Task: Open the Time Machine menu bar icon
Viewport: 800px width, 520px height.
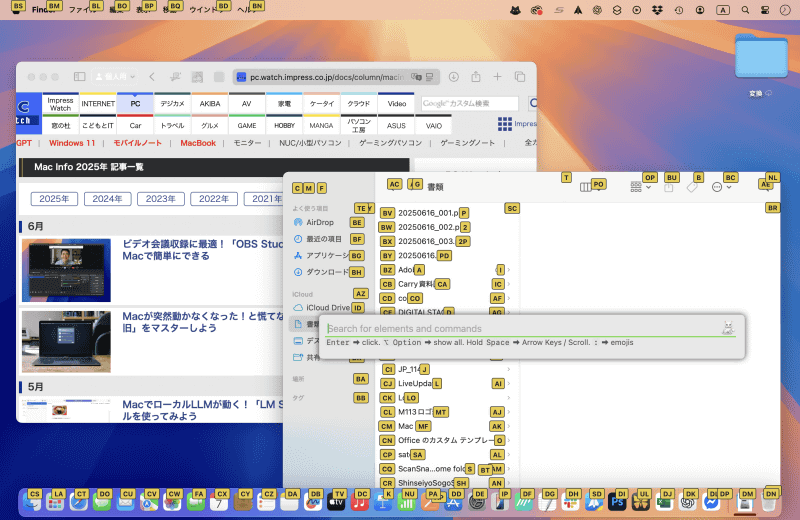Action: tap(679, 10)
